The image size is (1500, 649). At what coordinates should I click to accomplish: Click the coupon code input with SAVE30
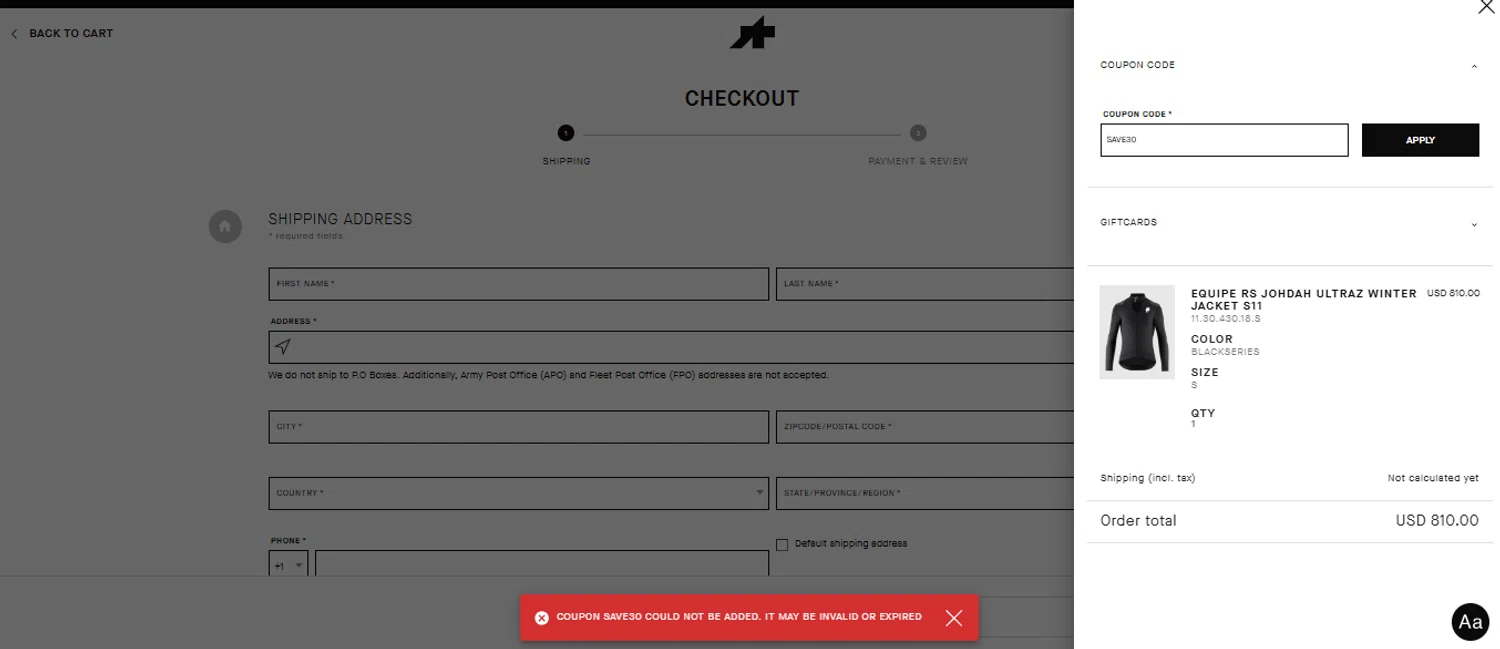(1224, 140)
